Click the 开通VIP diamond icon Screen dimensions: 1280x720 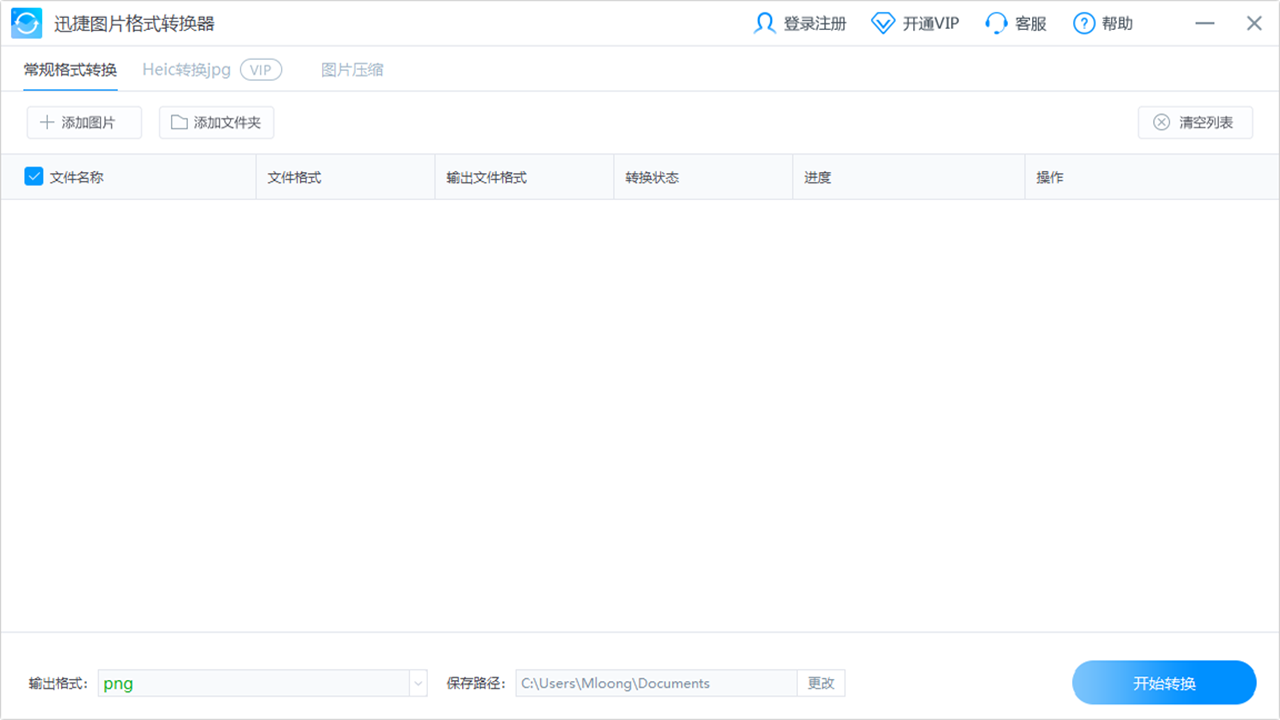click(x=881, y=22)
